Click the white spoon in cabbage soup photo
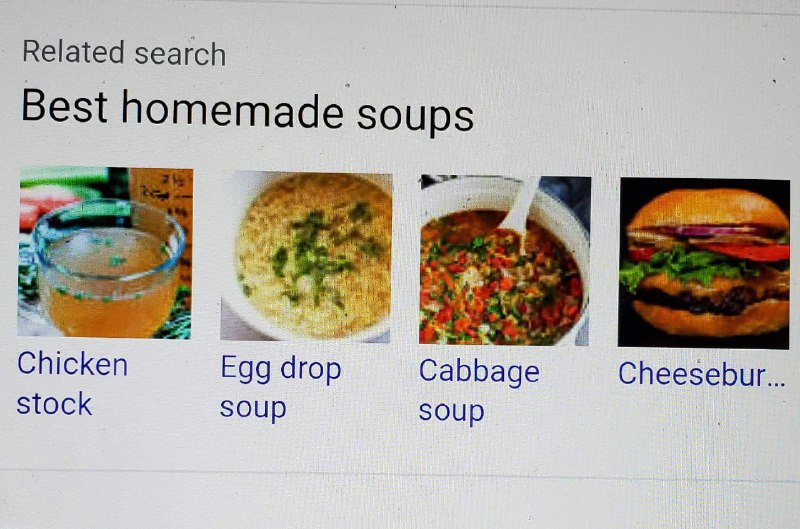 coord(521,207)
